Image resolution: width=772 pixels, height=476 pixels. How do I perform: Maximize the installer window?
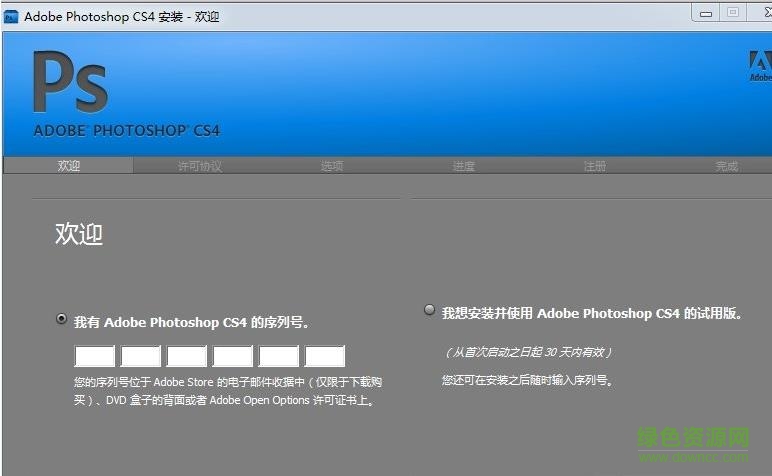pos(733,12)
